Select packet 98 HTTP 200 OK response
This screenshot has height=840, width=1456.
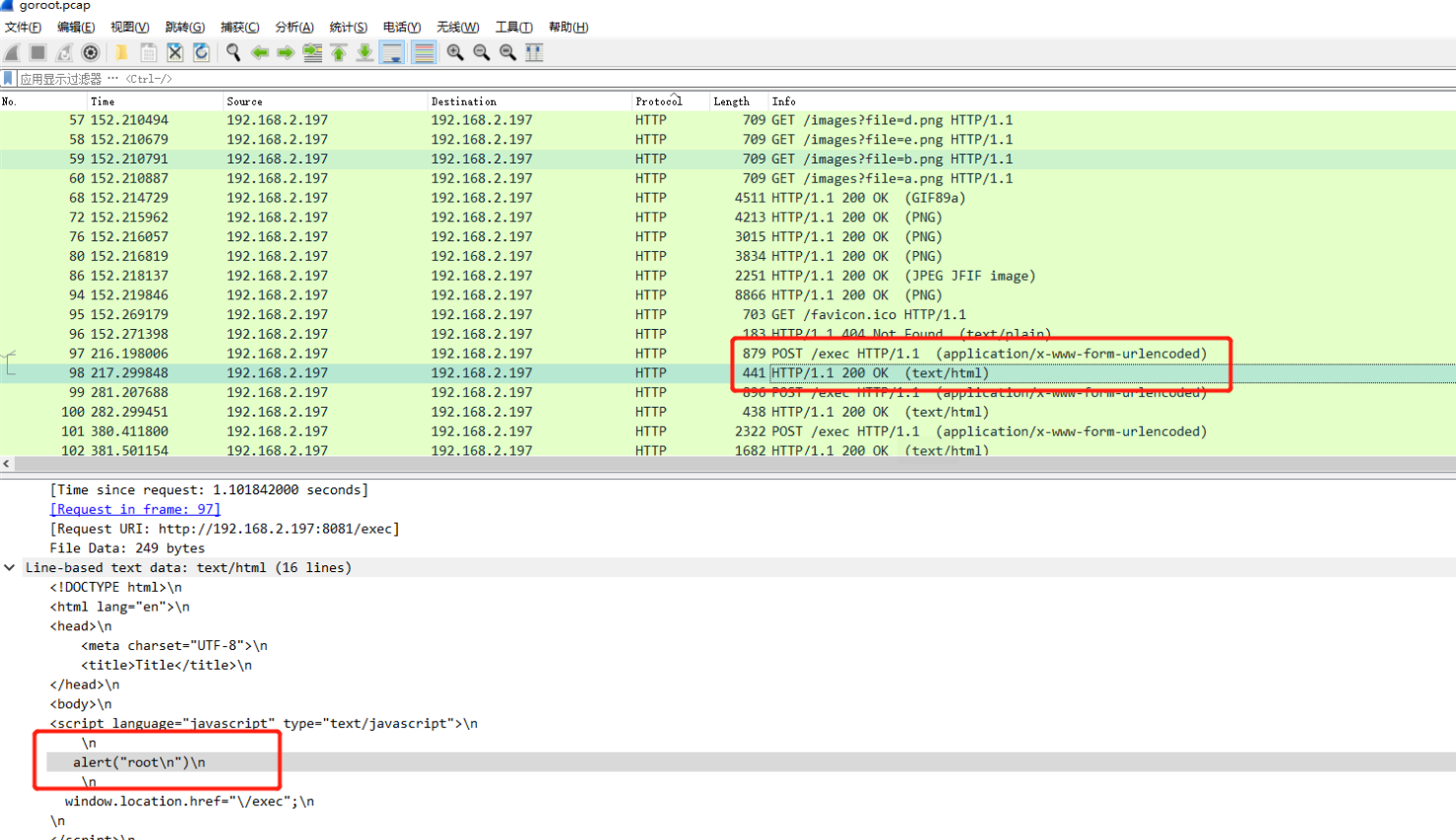(728, 373)
